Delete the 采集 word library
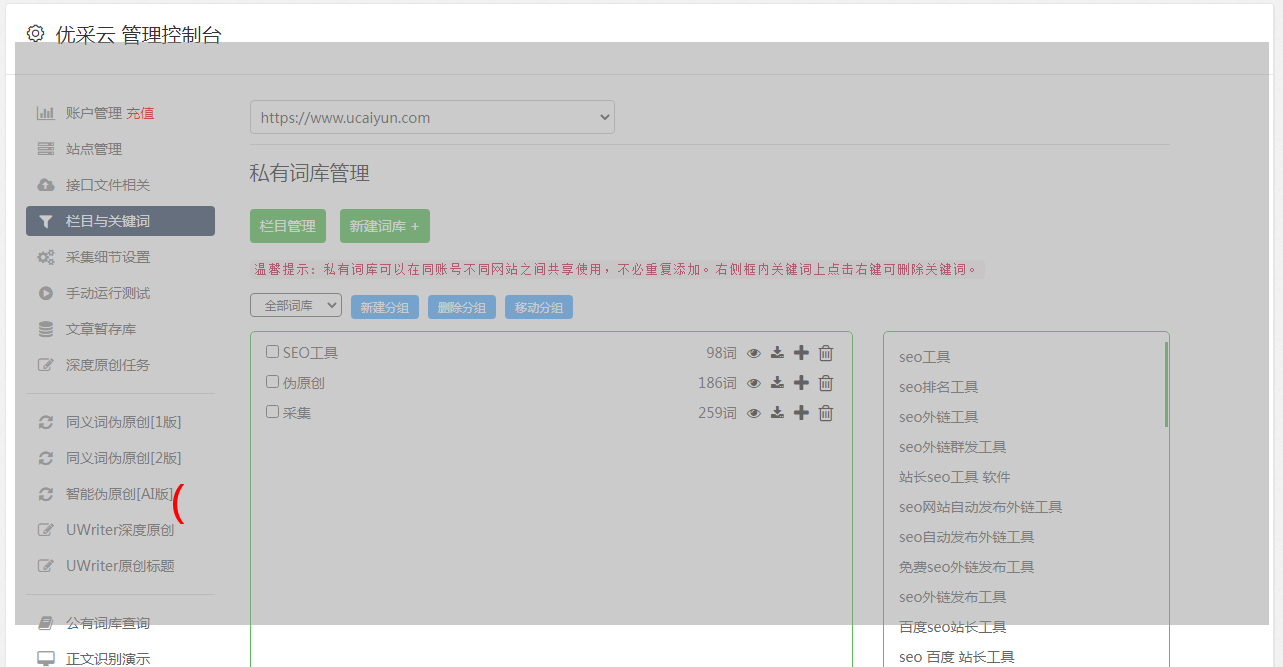 [x=826, y=413]
